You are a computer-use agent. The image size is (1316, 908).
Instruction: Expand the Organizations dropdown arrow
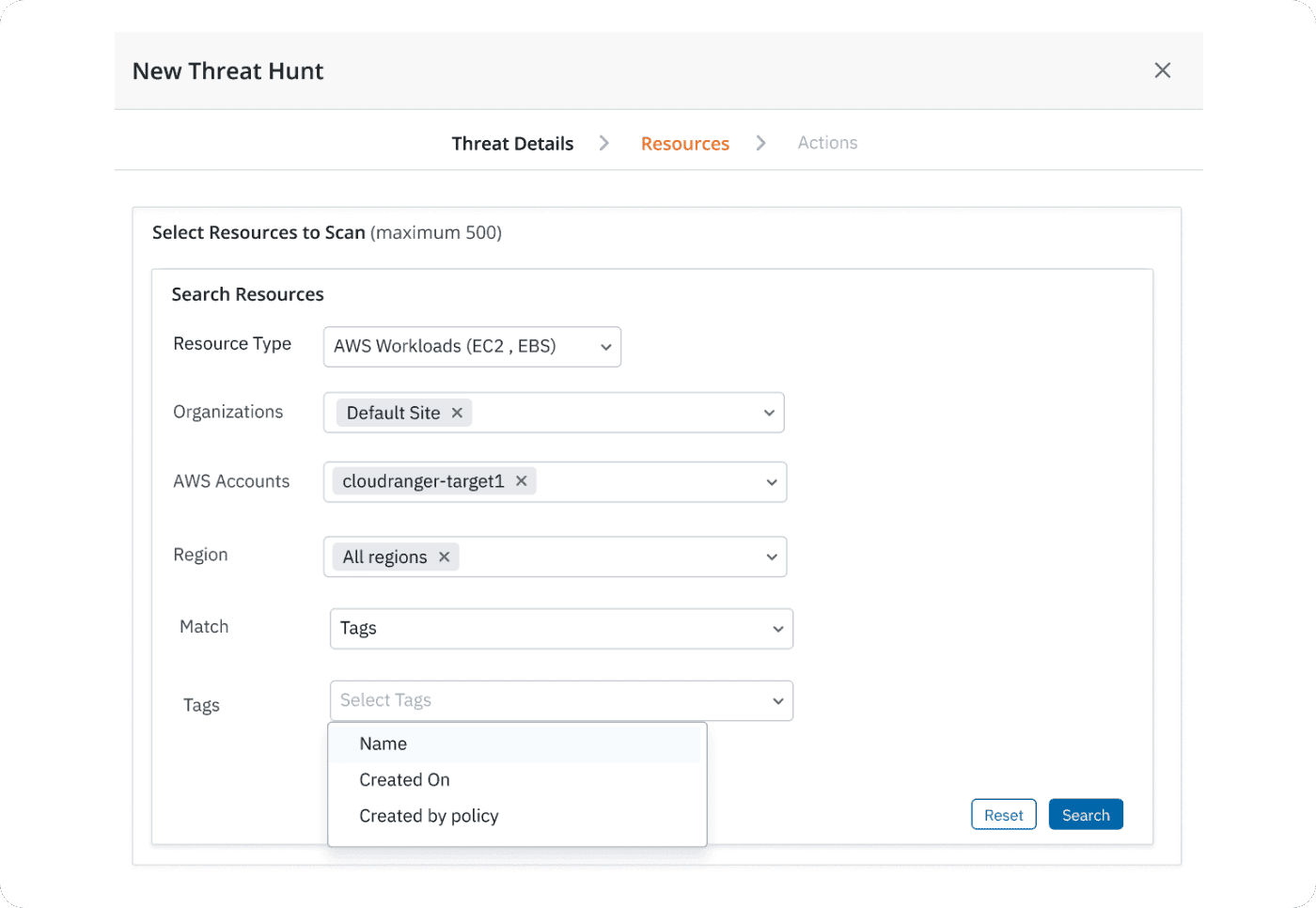click(769, 413)
